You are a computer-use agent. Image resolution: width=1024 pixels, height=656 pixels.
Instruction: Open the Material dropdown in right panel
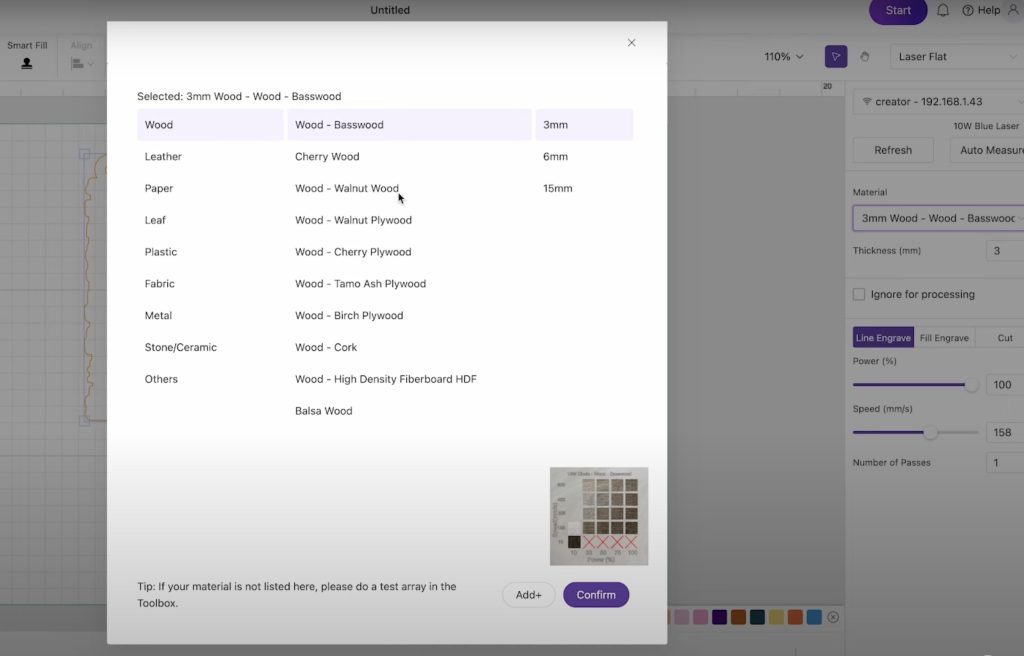[x=937, y=217]
